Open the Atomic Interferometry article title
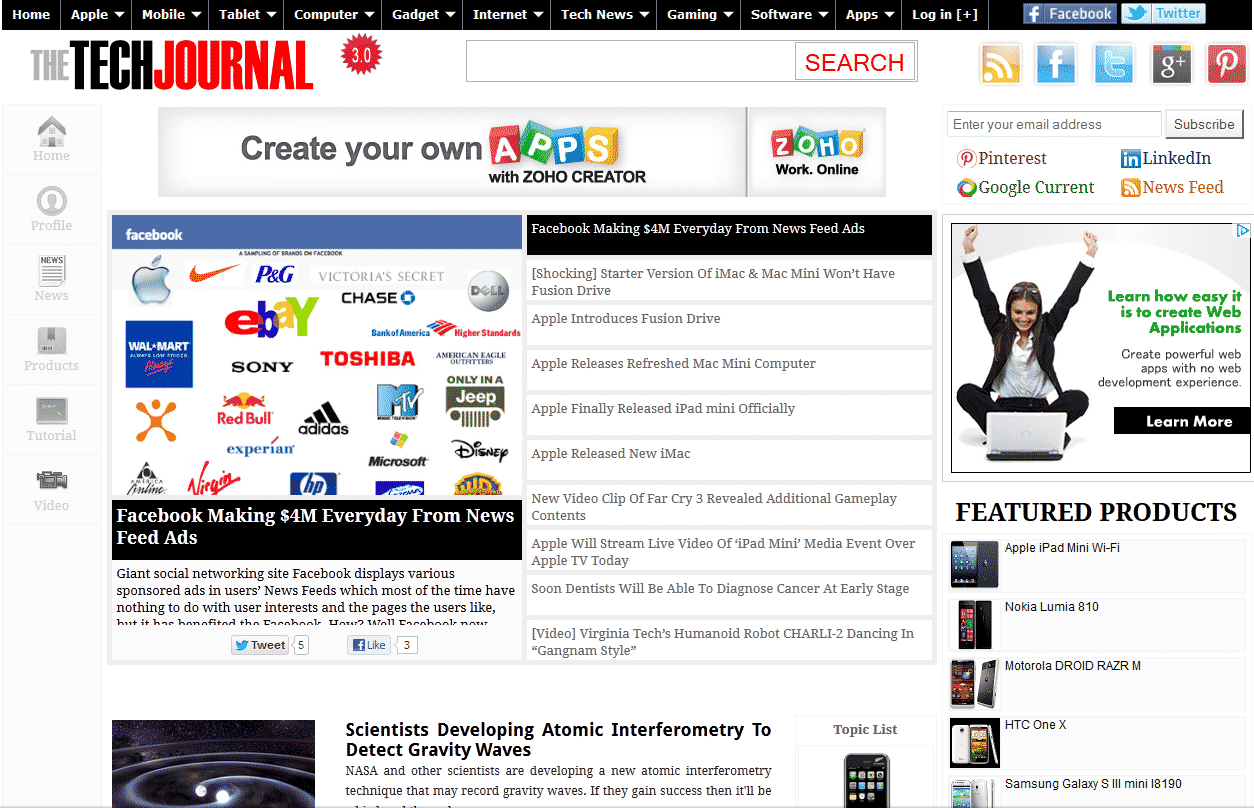The height and width of the screenshot is (808, 1254). pos(558,739)
